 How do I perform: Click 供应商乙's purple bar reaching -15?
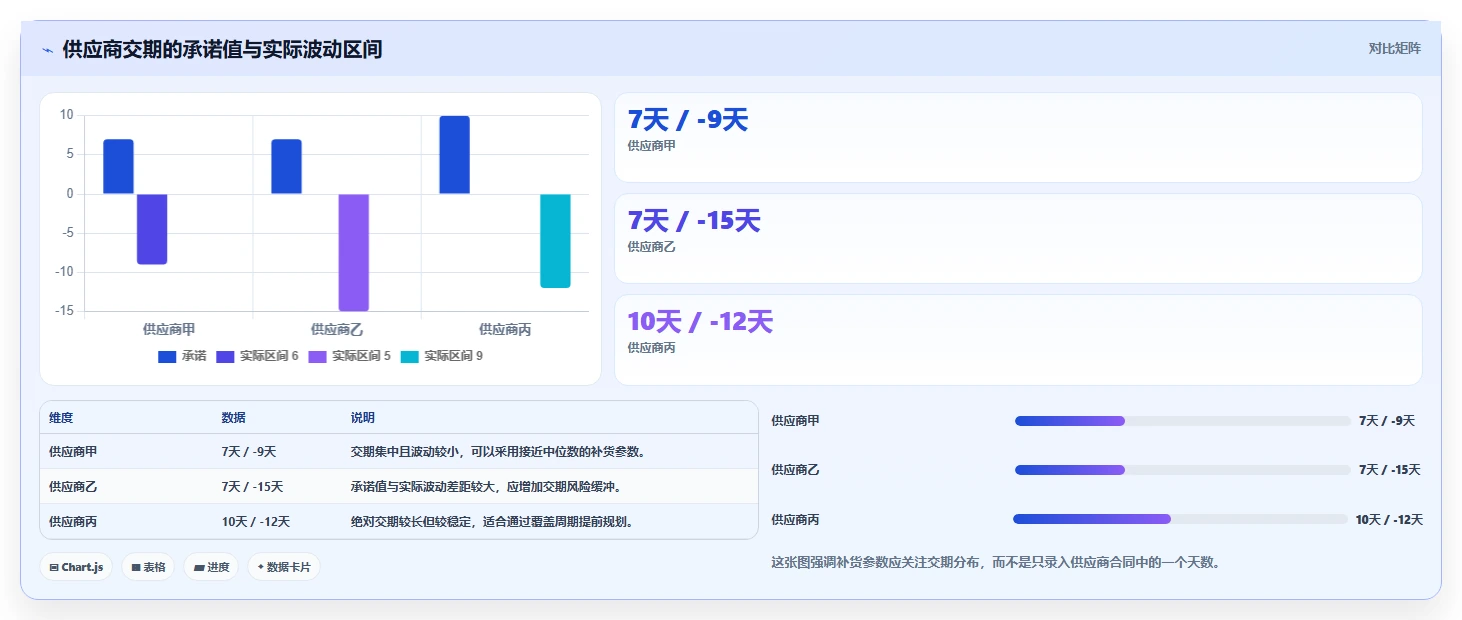click(354, 252)
